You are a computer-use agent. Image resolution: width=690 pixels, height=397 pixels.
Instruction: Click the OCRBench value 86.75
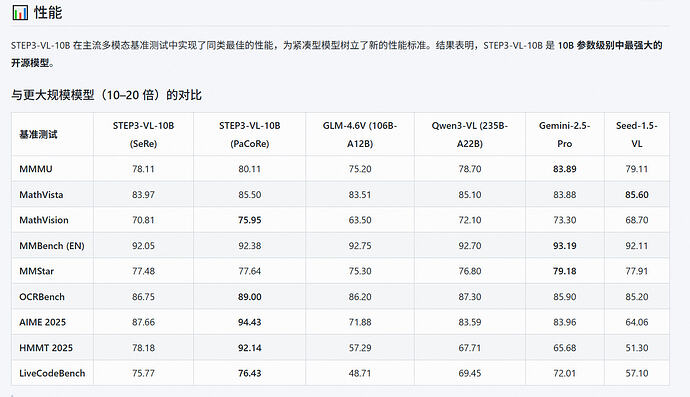click(143, 297)
